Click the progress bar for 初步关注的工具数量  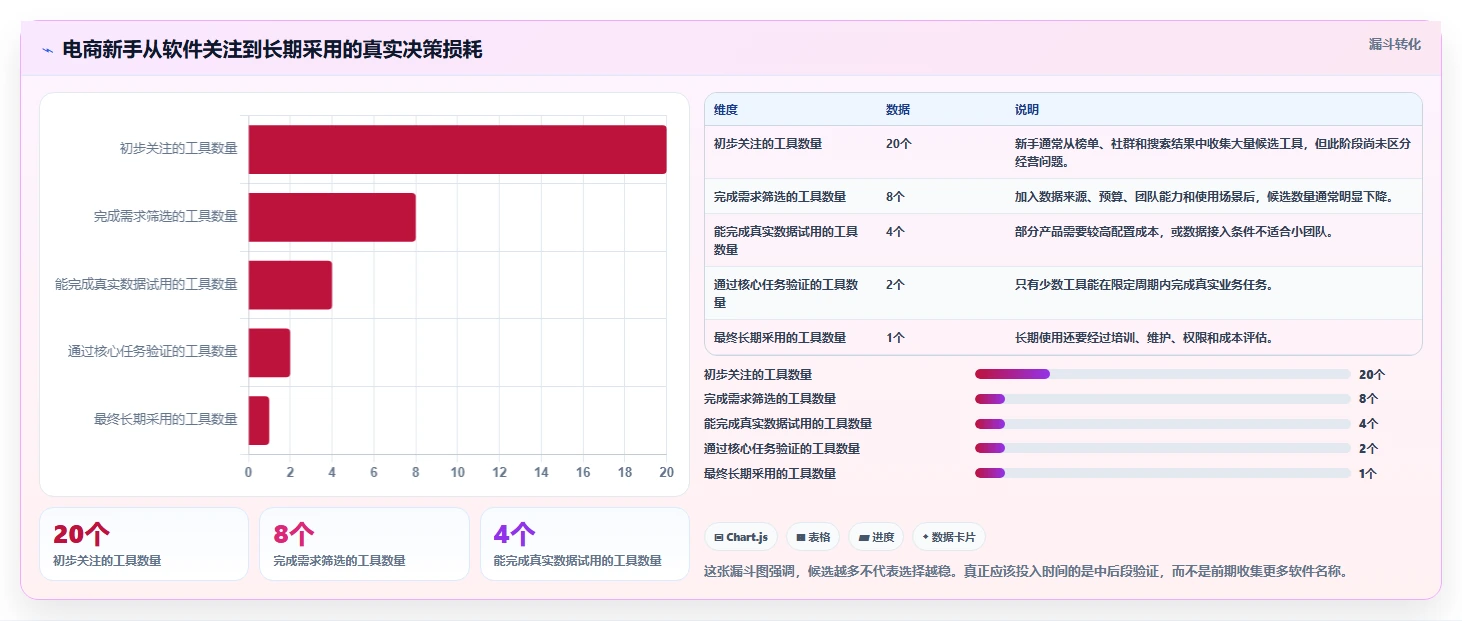click(x=1163, y=374)
